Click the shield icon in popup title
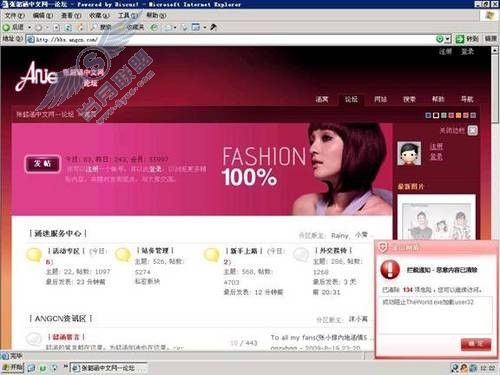 pyautogui.click(x=383, y=247)
